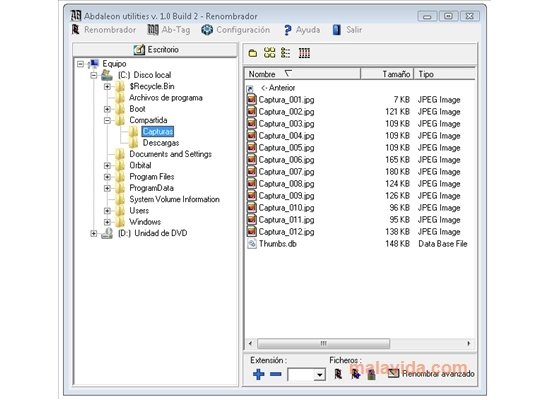Go up via <- Anterior entry
Image resolution: width=550 pixels, height=400 pixels.
(278, 88)
